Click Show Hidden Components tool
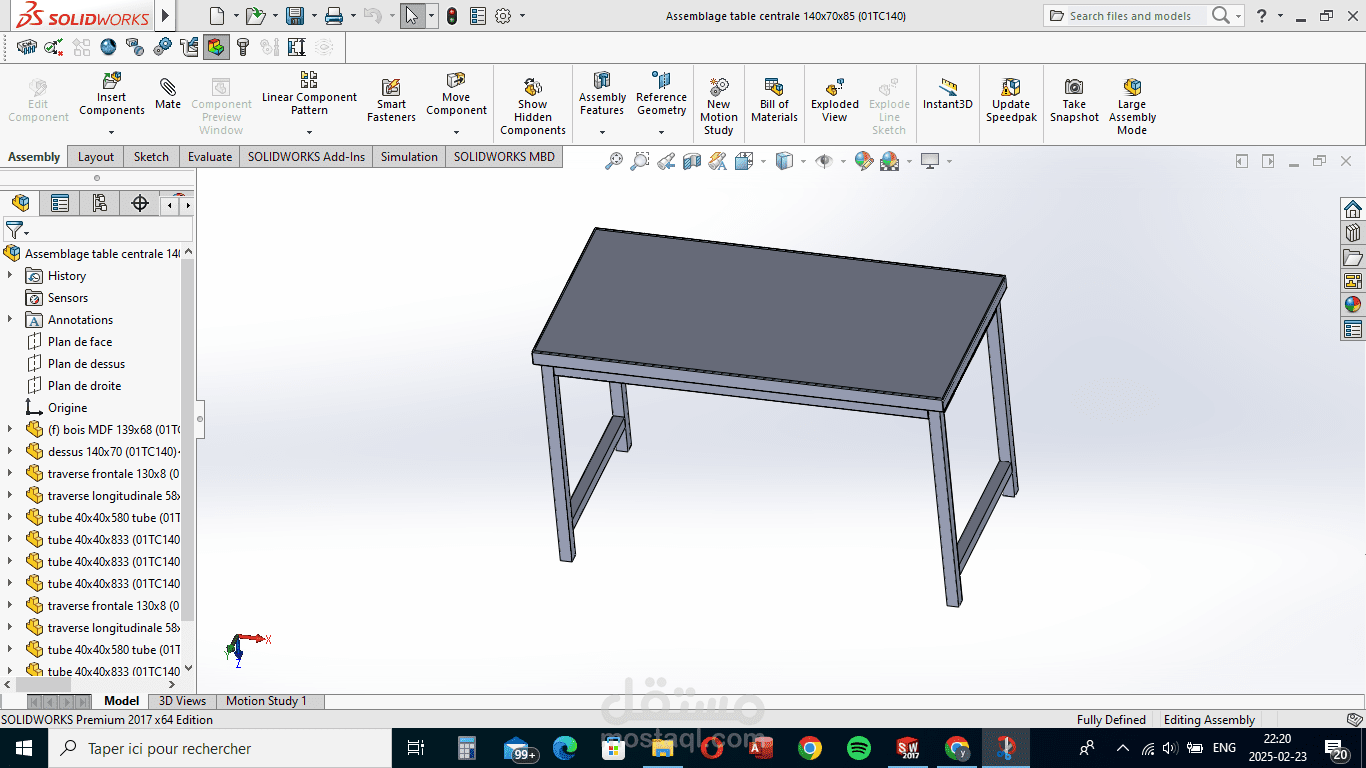The height and width of the screenshot is (768, 1366). (532, 105)
